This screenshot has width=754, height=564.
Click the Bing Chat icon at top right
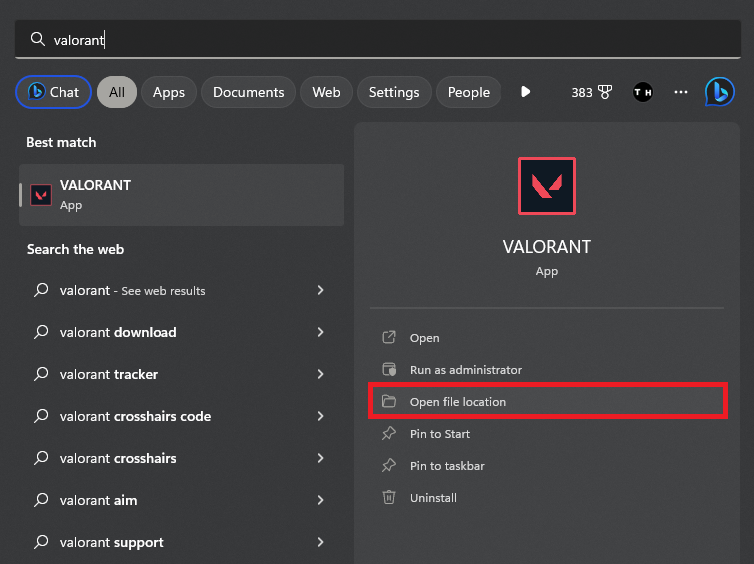coord(719,92)
